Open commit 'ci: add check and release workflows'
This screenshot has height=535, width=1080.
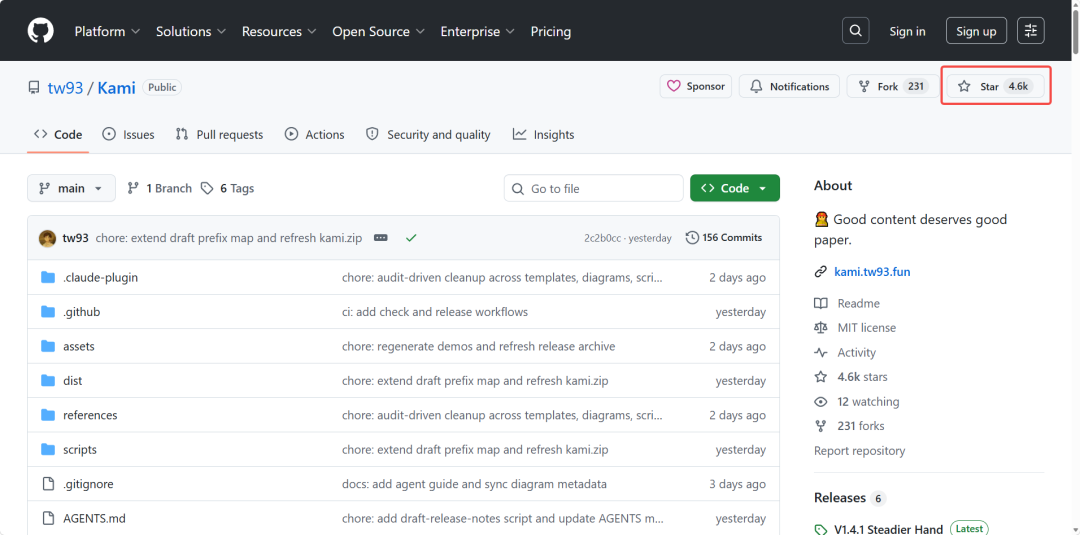(435, 312)
